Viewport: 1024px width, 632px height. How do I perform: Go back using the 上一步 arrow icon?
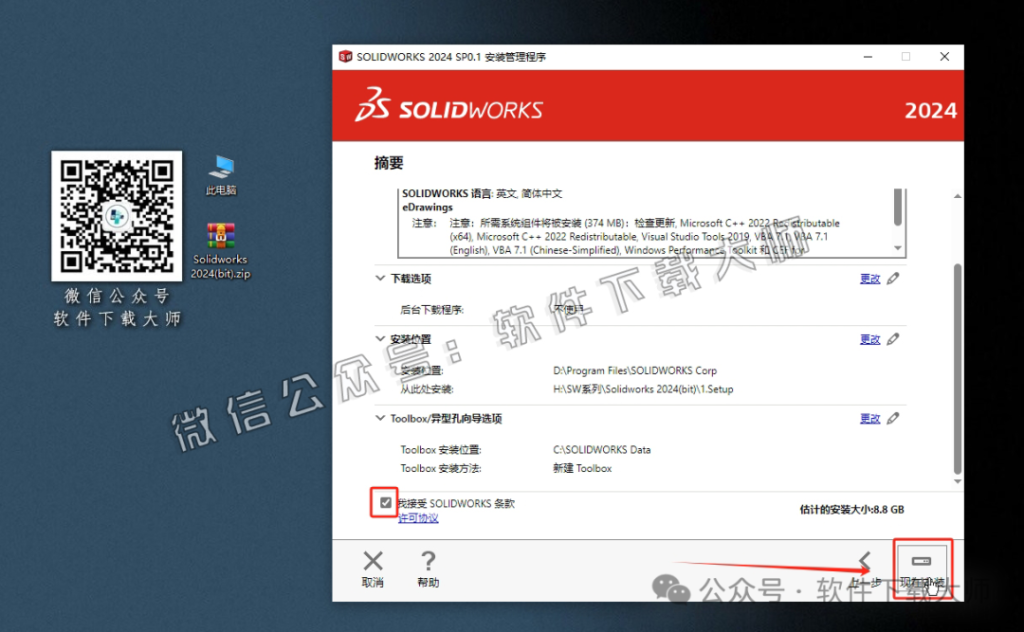click(866, 561)
